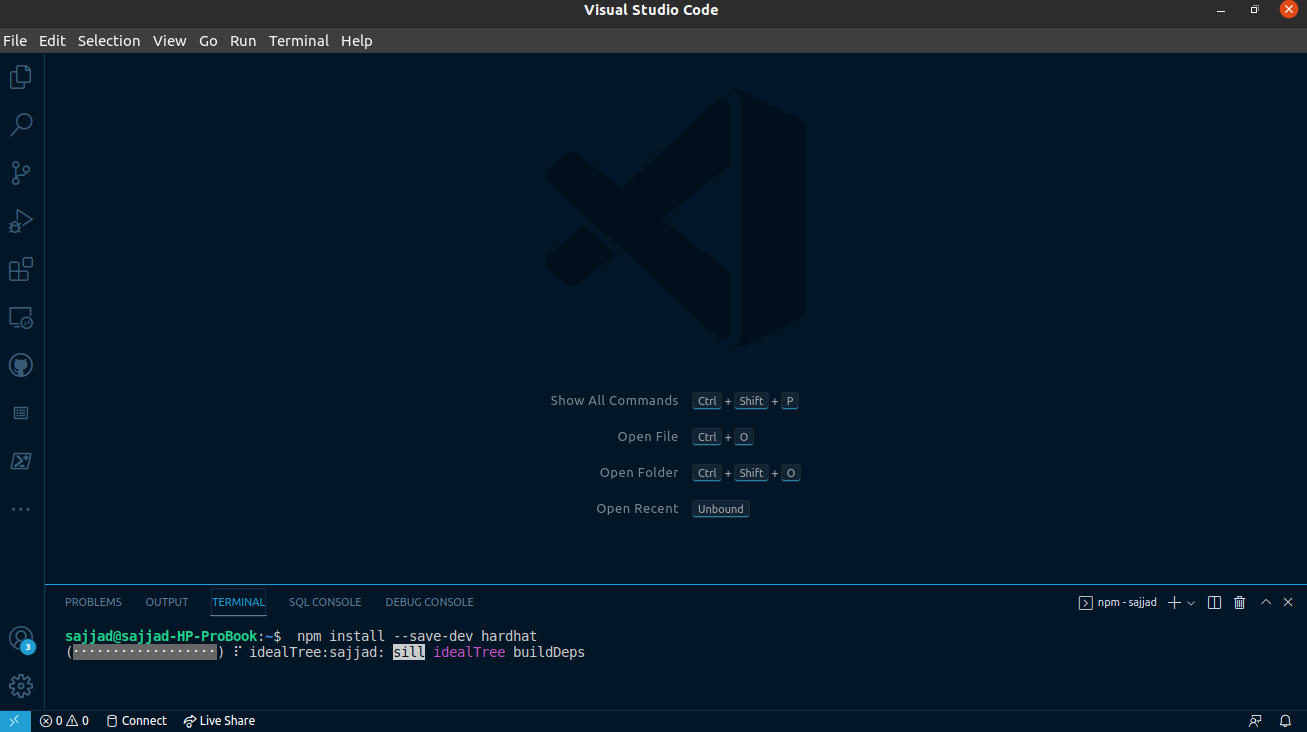This screenshot has height=732, width=1307.
Task: Open errors and warnings status indicator
Action: (x=64, y=721)
